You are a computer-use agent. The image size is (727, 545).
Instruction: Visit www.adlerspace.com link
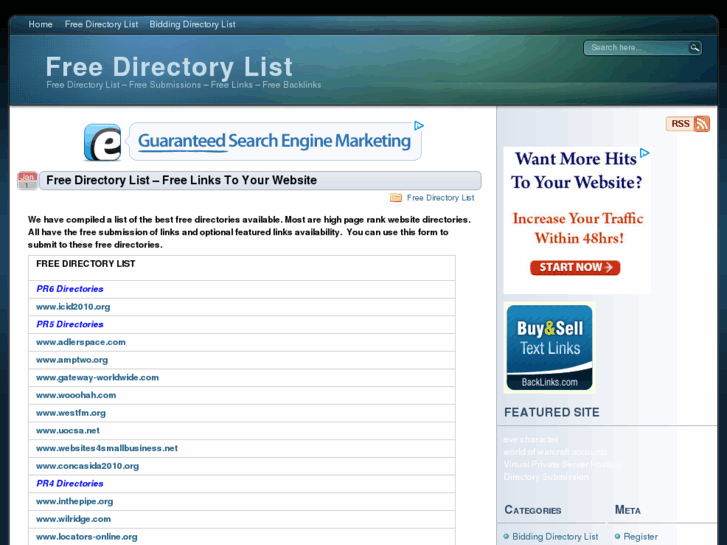[81, 342]
